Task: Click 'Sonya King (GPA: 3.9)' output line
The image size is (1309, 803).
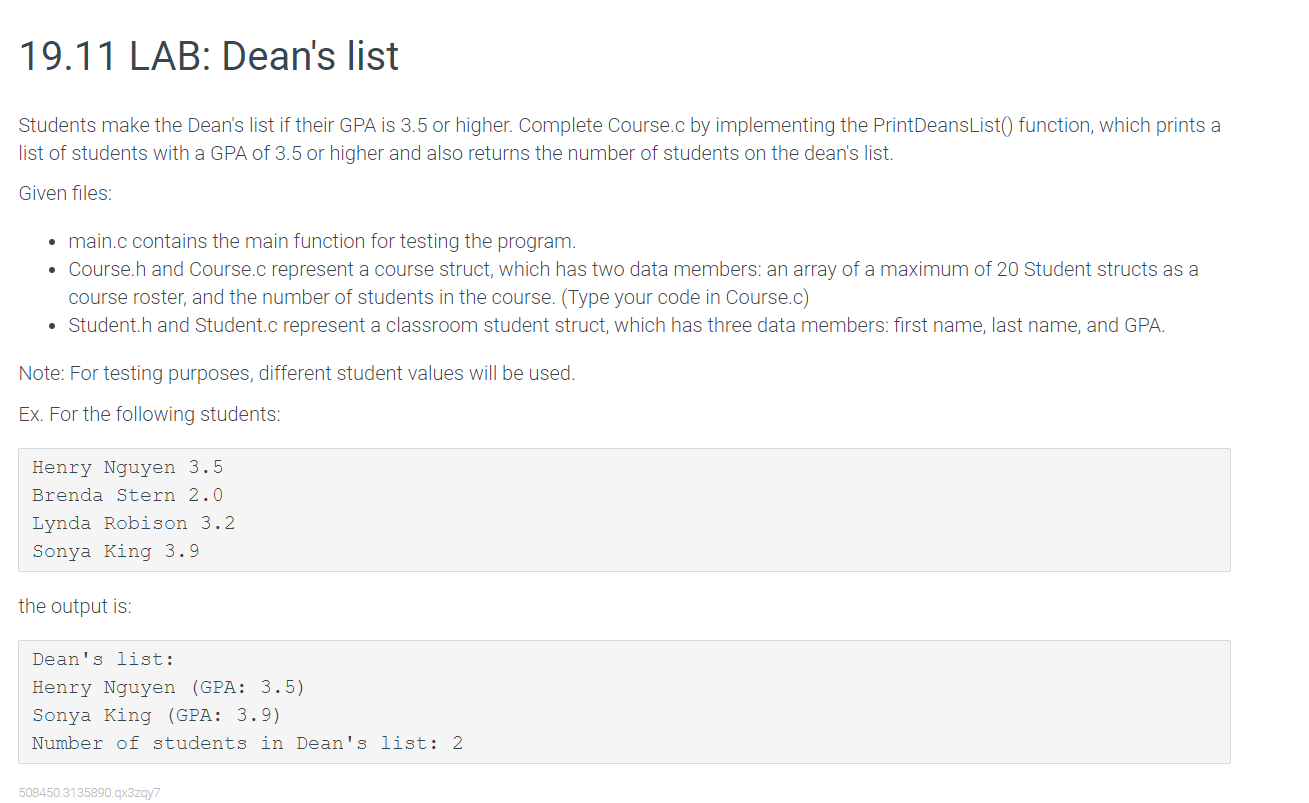Action: (156, 715)
